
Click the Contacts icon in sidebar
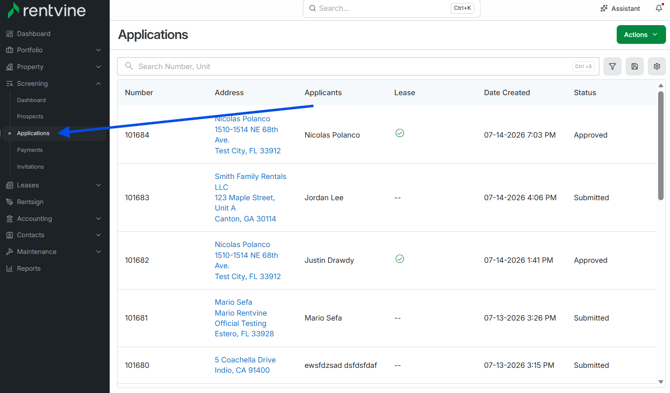[x=9, y=235]
